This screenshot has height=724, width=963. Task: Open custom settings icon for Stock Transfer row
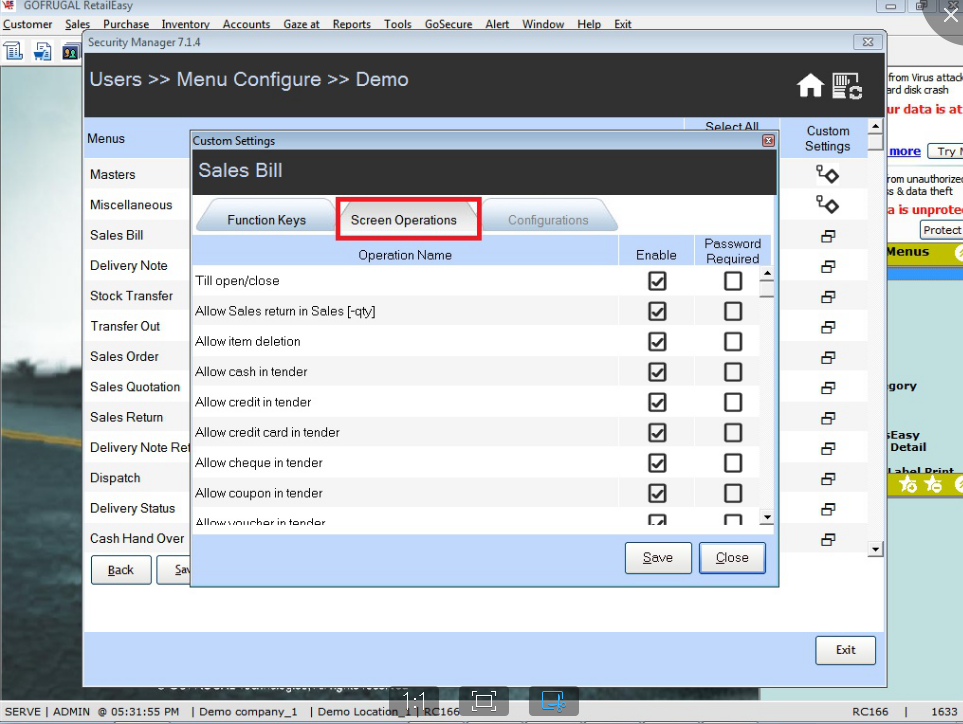(x=828, y=297)
